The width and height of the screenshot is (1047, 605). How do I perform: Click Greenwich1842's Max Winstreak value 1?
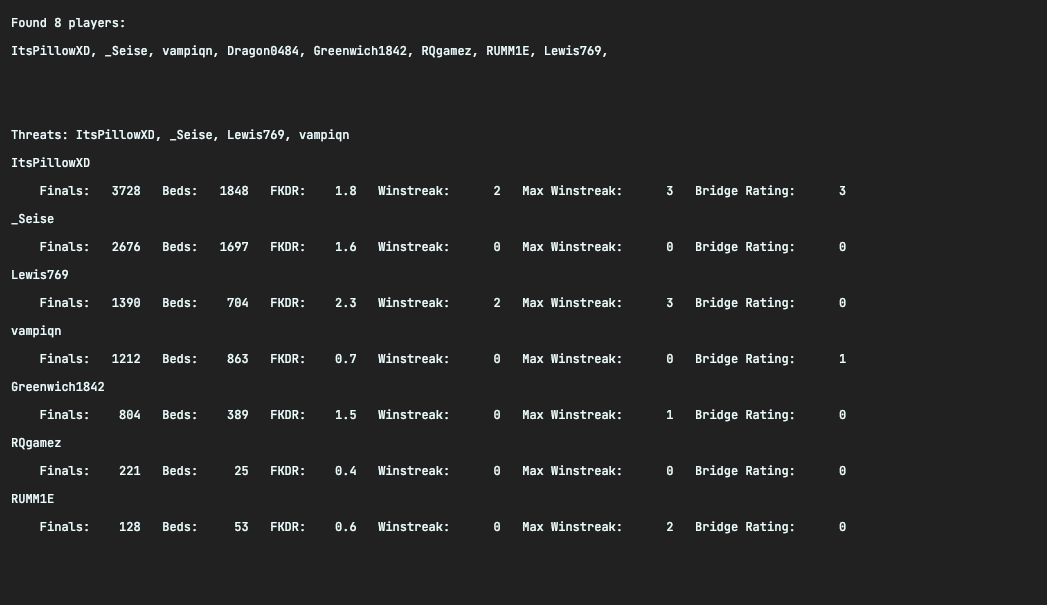pyautogui.click(x=669, y=414)
